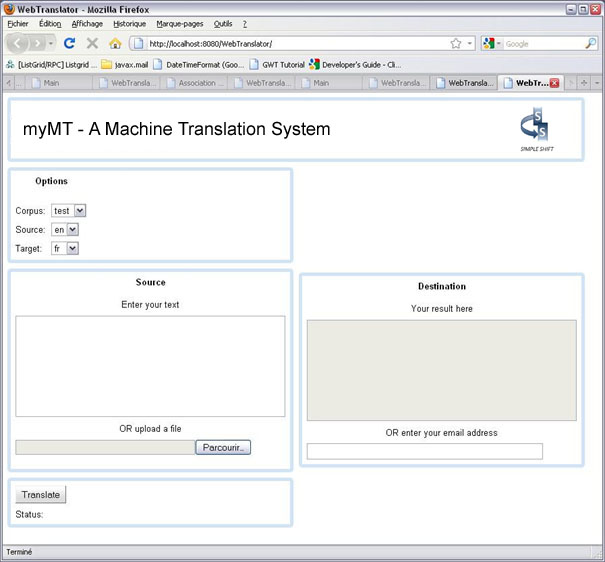The height and width of the screenshot is (562, 605).
Task: Open the navigation history dropdown arrow
Action: (x=51, y=44)
